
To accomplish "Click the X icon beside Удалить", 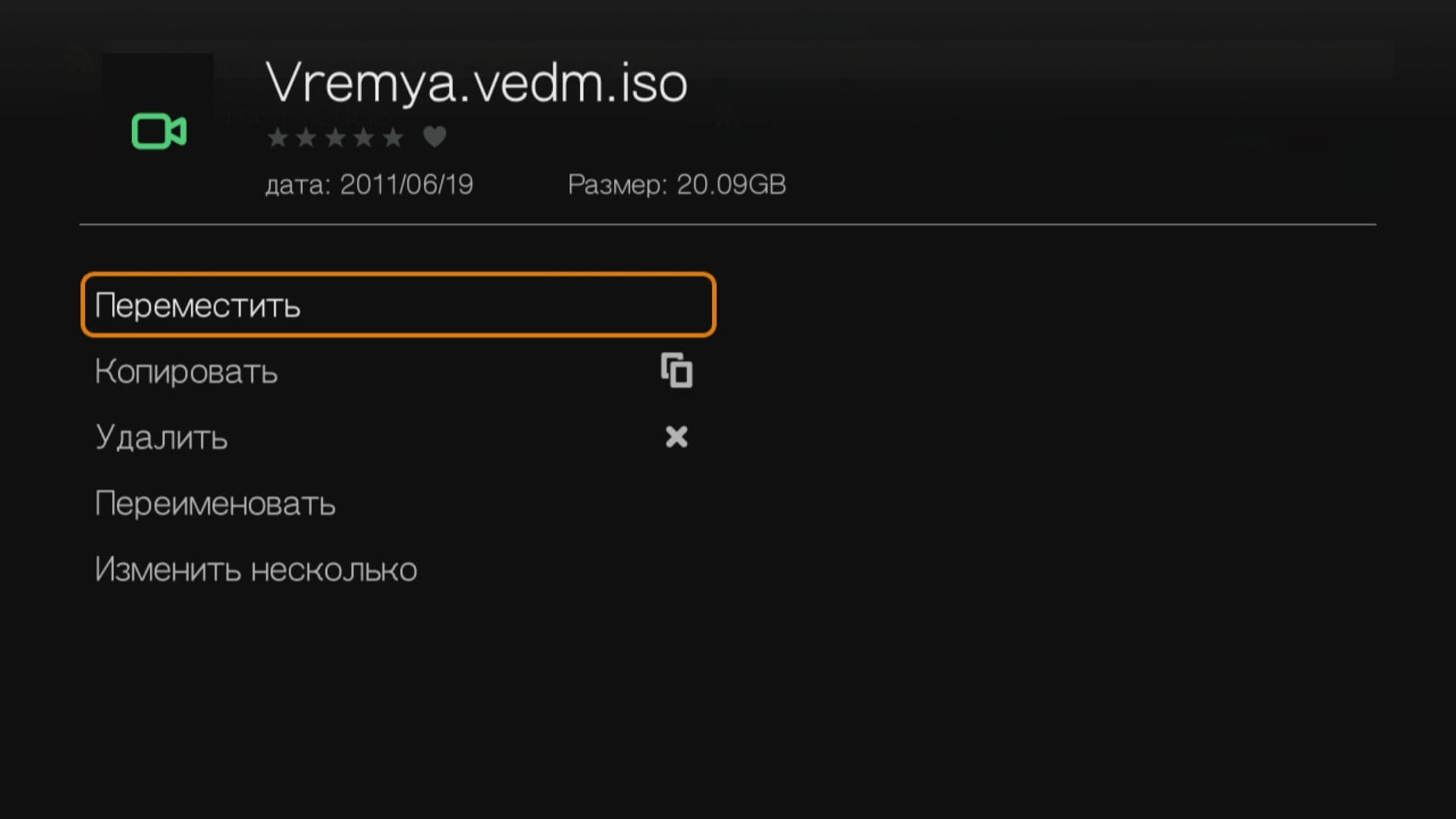I will [676, 437].
